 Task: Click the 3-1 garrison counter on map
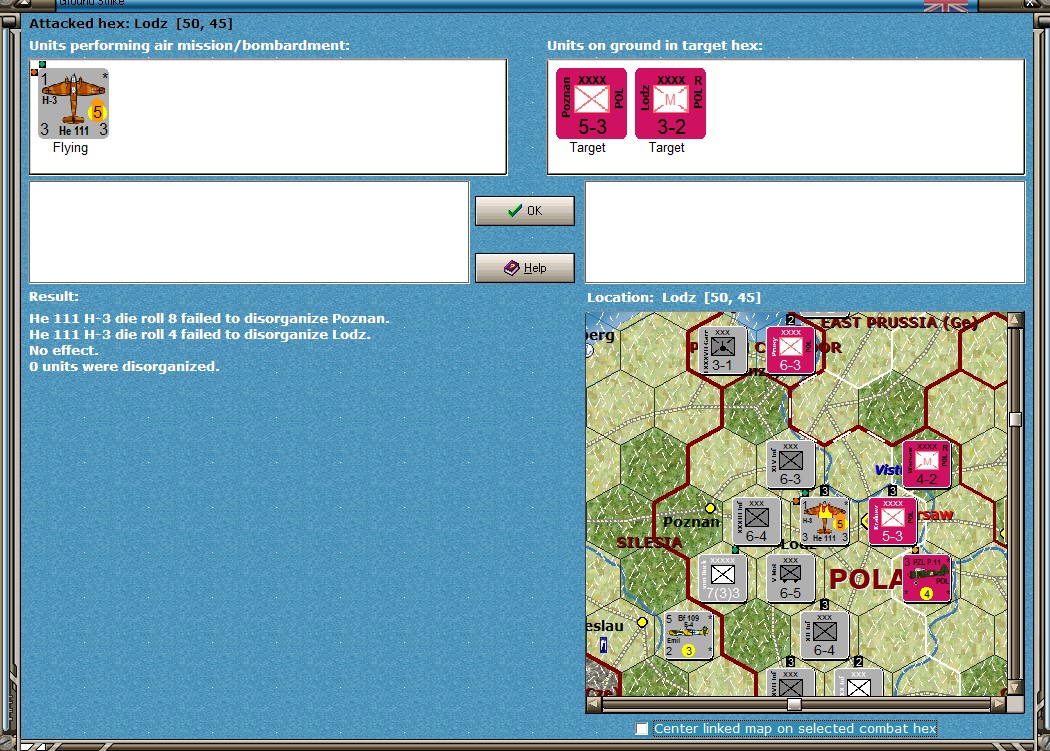click(x=723, y=350)
